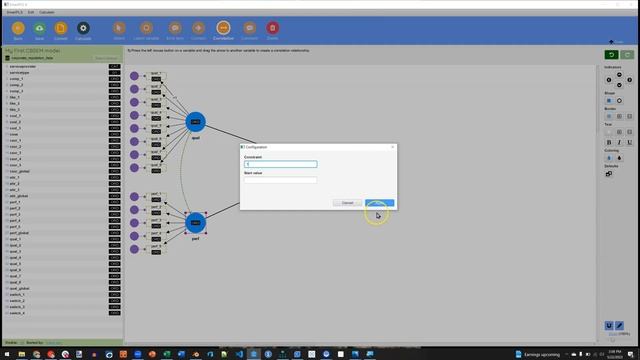Align indicators to the bottom
Screen dimensions: 640x360
click(619, 85)
